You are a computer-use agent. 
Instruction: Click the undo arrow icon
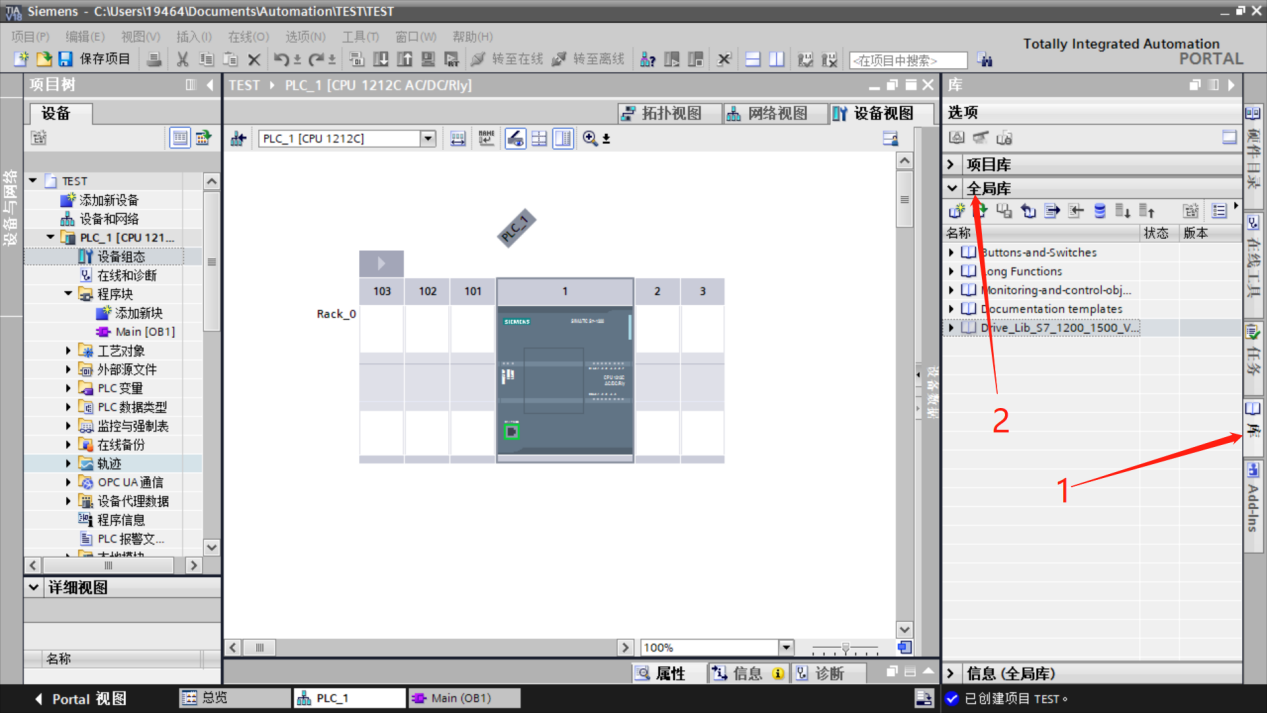(x=282, y=60)
